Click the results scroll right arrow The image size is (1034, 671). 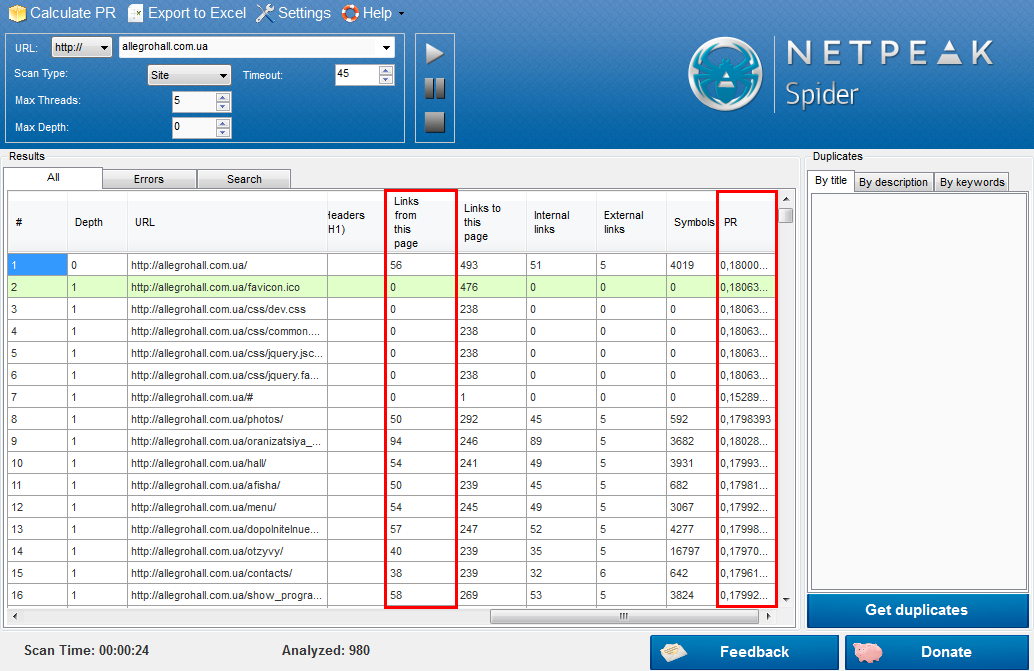(x=768, y=617)
